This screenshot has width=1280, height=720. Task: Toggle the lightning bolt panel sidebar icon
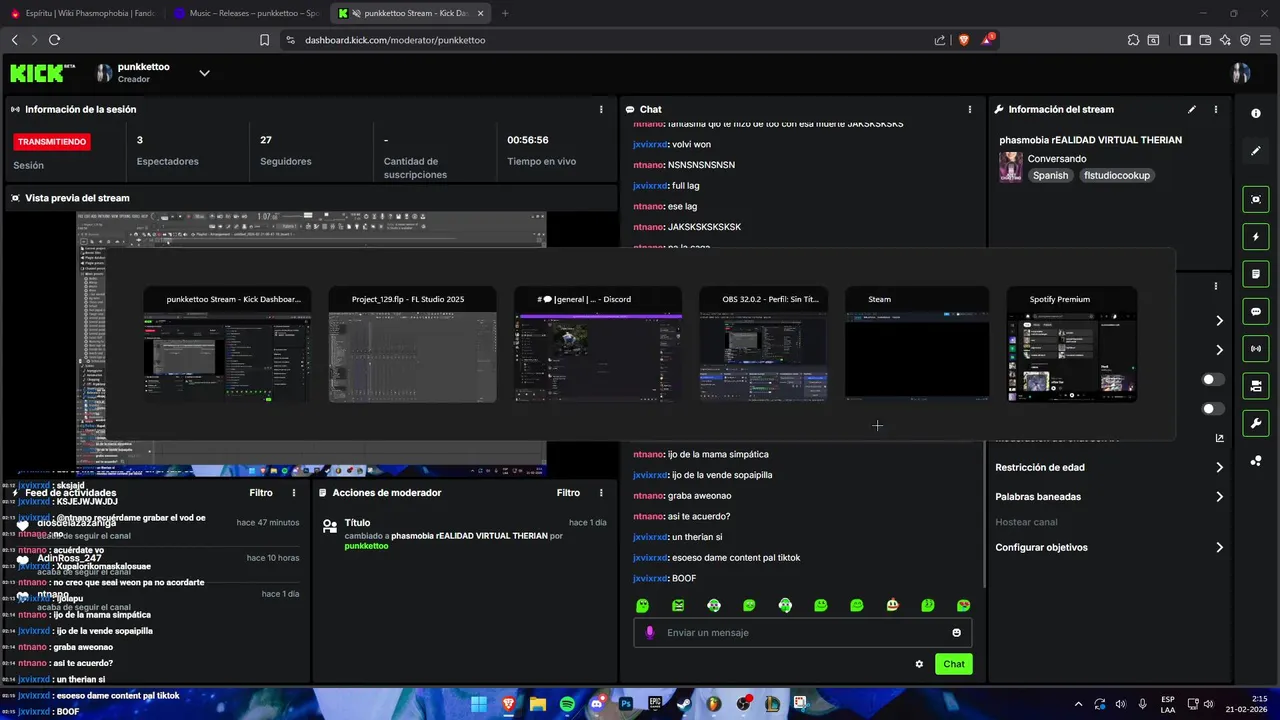click(x=1256, y=237)
